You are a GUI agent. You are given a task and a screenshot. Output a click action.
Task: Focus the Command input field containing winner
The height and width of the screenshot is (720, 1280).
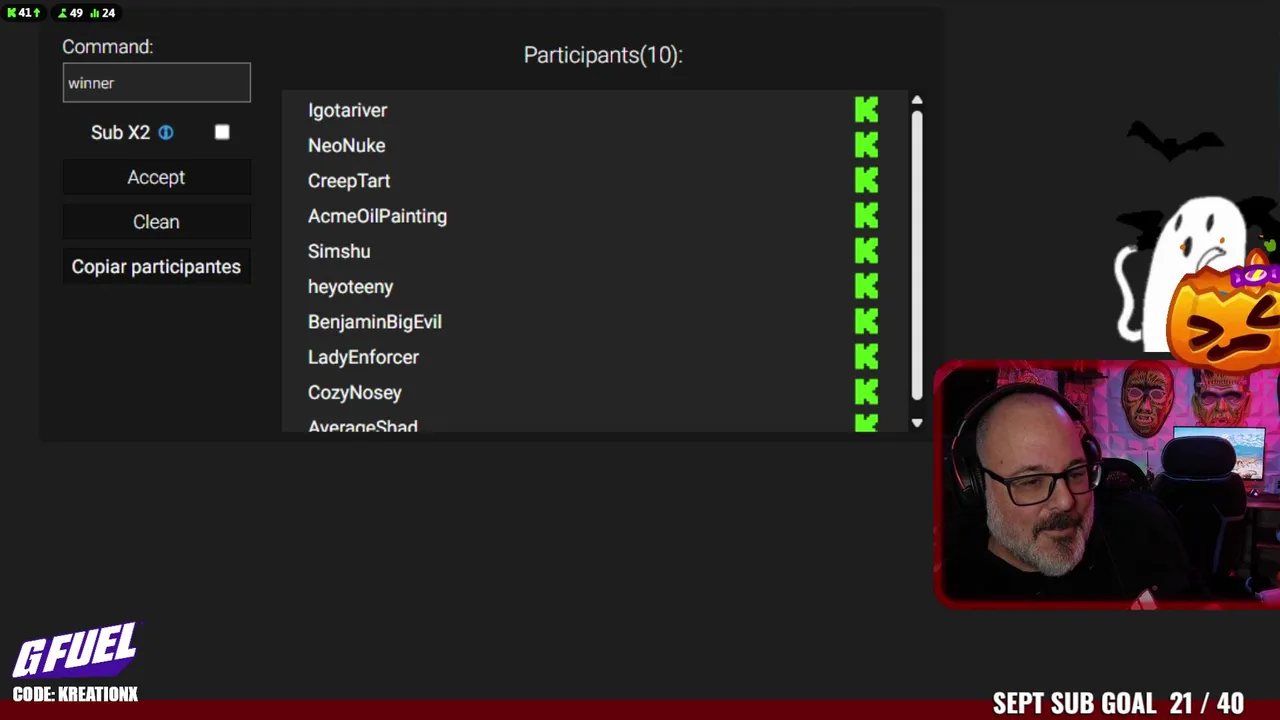(x=156, y=83)
